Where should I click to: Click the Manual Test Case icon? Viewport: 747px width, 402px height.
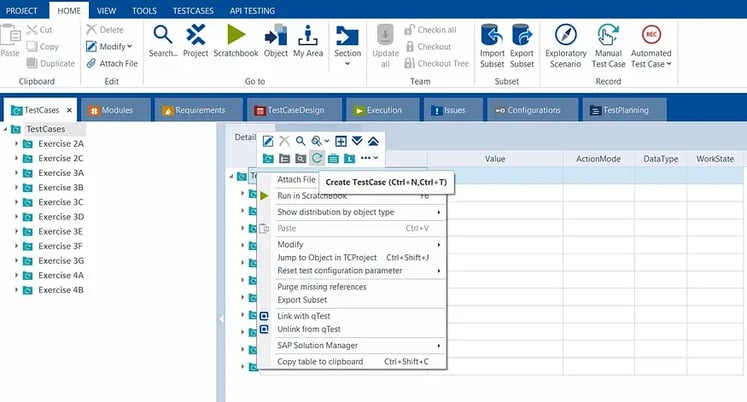click(608, 35)
